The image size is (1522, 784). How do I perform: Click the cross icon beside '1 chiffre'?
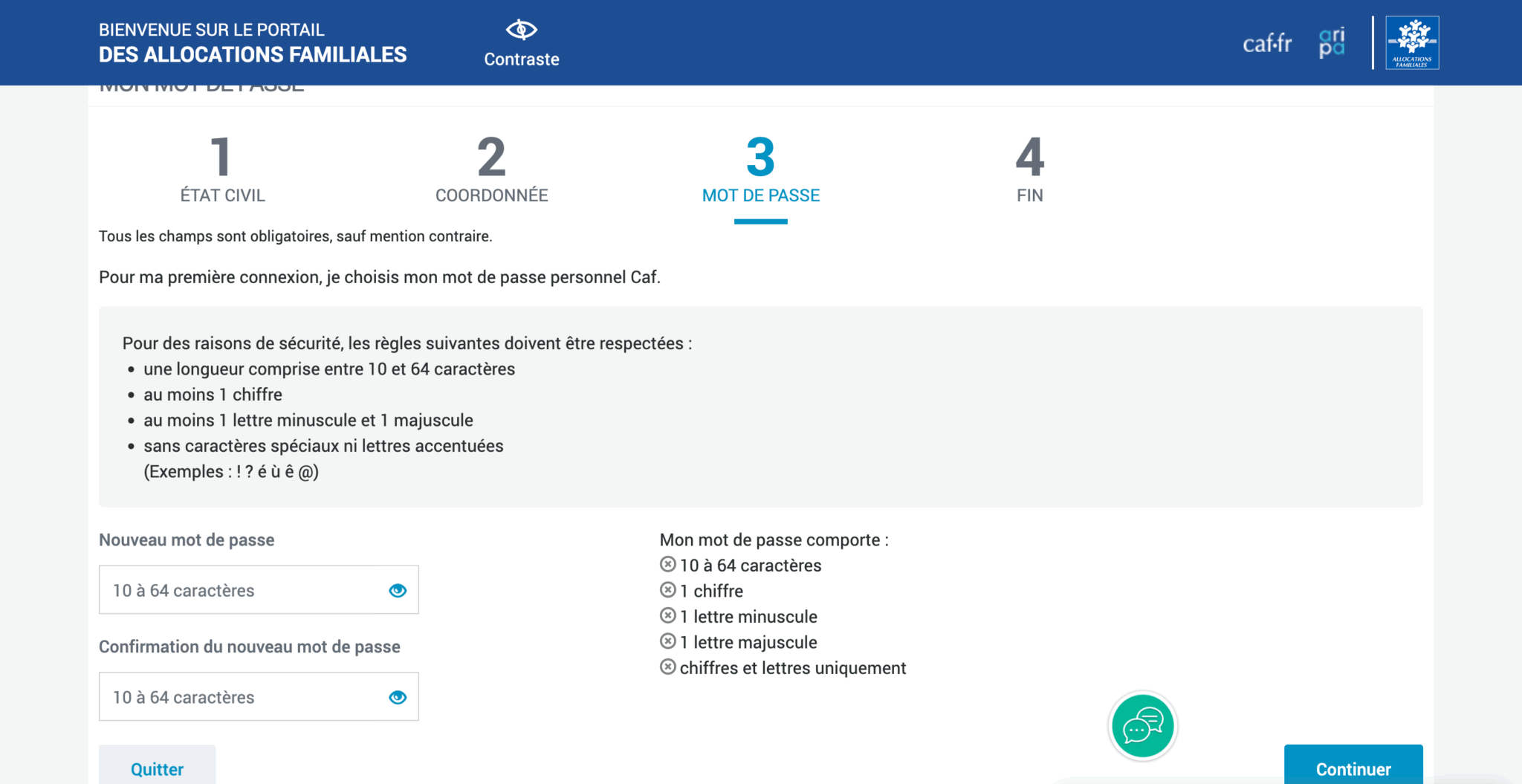pos(668,590)
